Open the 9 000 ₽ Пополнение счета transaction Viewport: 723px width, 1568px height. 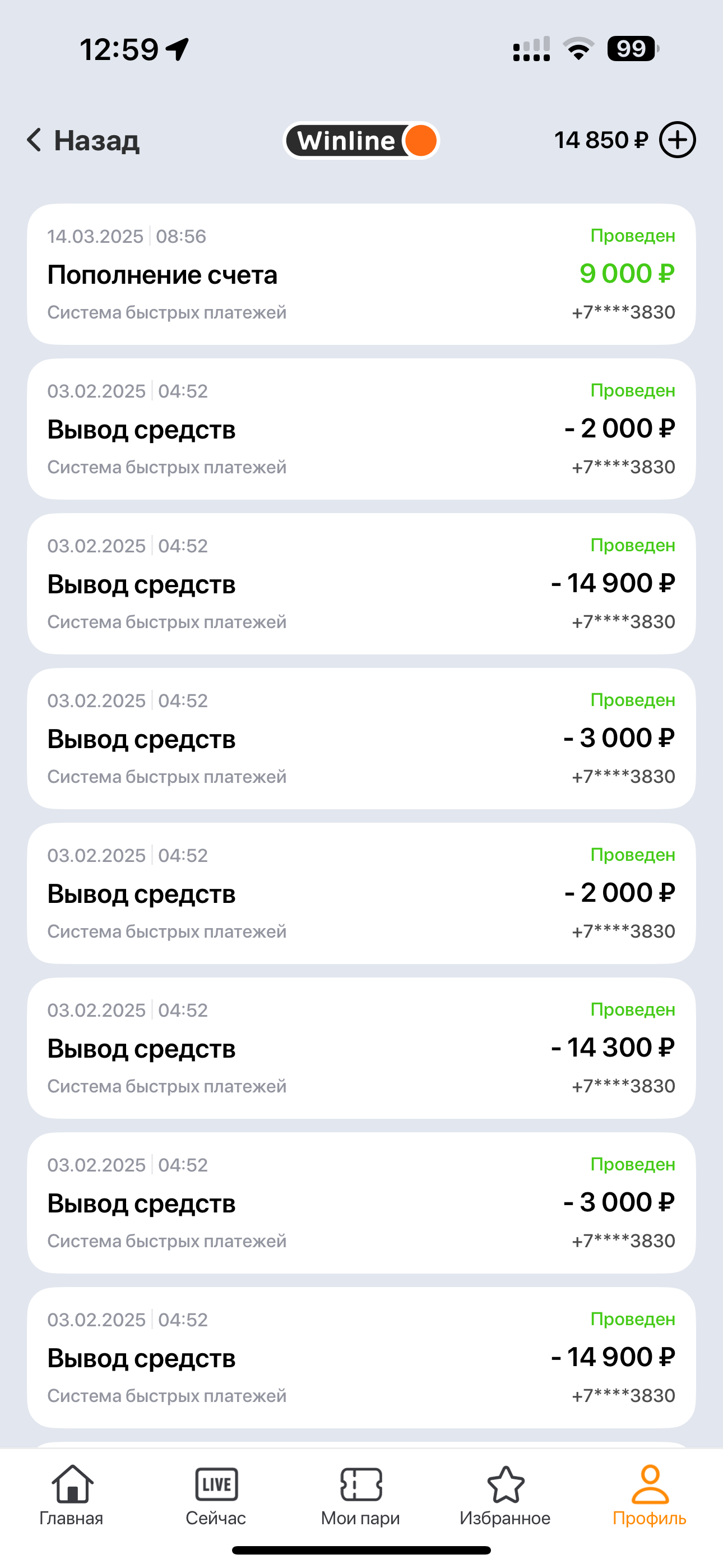pyautogui.click(x=361, y=274)
